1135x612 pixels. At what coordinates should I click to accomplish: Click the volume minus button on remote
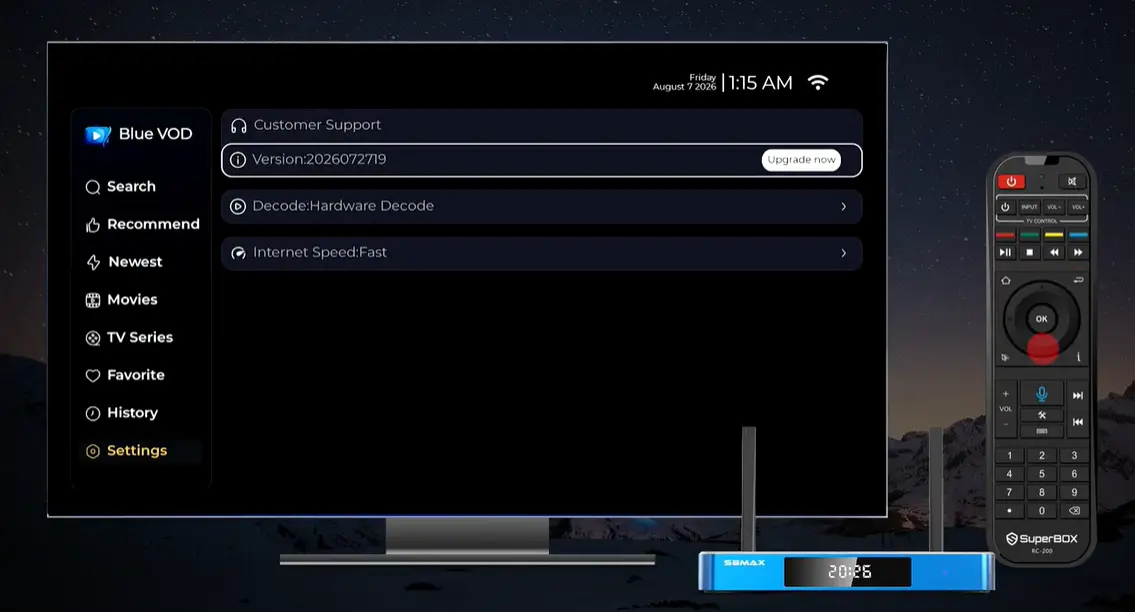click(1005, 424)
